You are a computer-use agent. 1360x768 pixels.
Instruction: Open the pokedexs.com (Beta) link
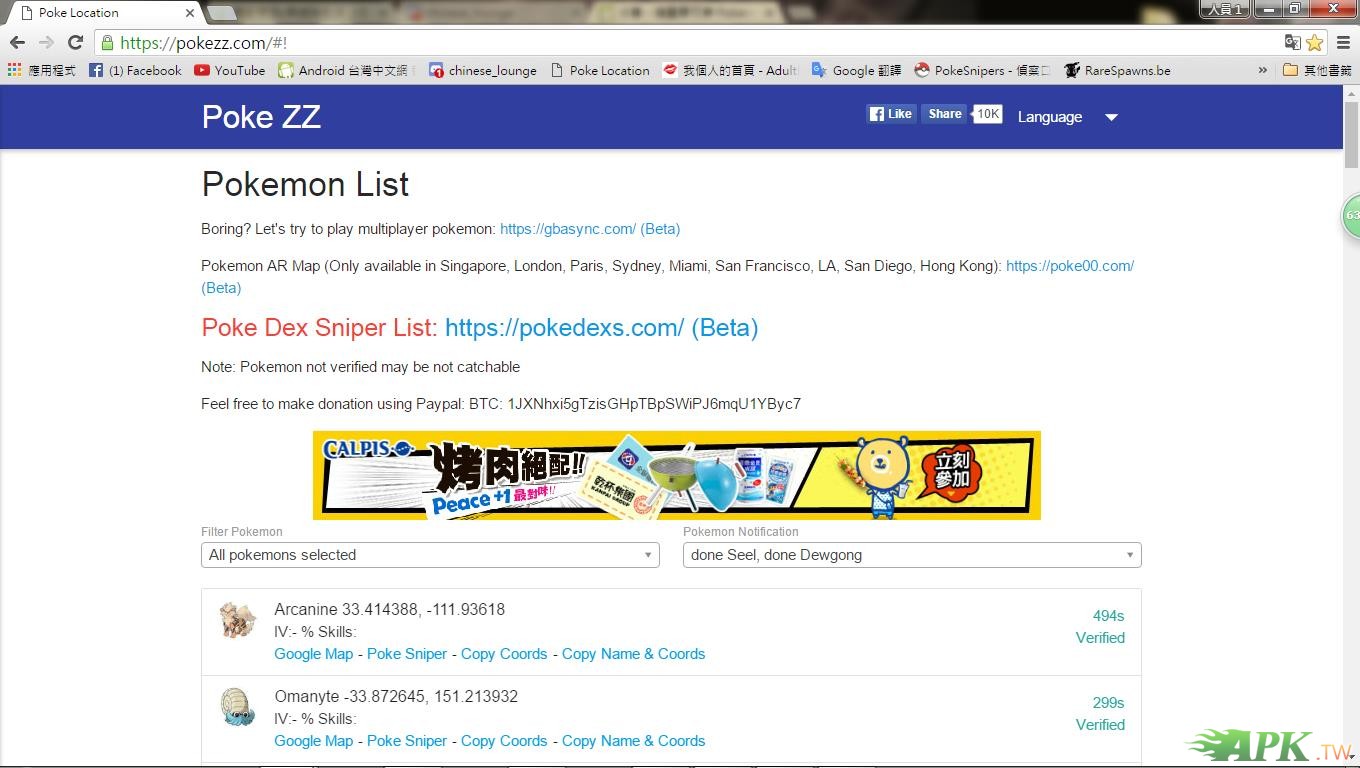[602, 328]
